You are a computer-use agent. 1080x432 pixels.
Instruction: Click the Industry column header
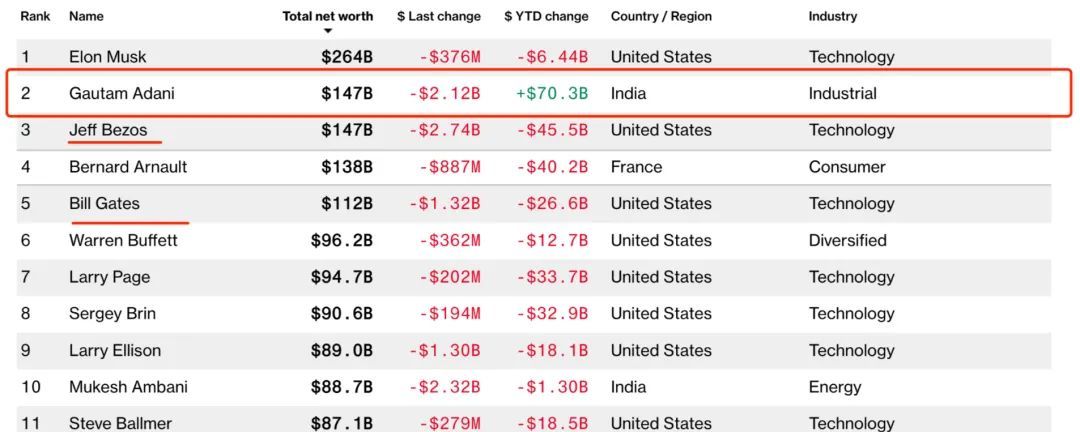832,16
